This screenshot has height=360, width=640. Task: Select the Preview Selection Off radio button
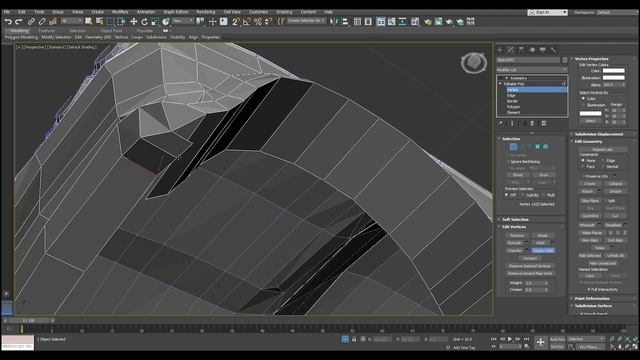pyautogui.click(x=507, y=195)
